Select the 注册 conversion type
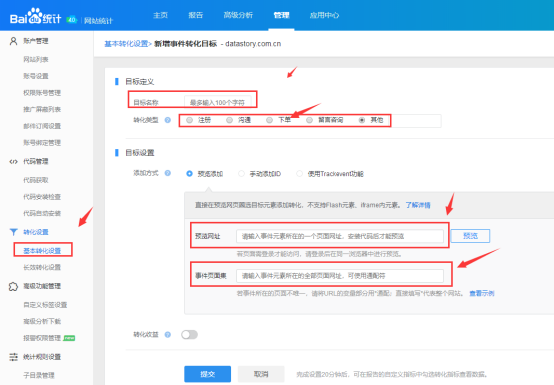Viewport: 554px width, 385px height. pyautogui.click(x=190, y=120)
